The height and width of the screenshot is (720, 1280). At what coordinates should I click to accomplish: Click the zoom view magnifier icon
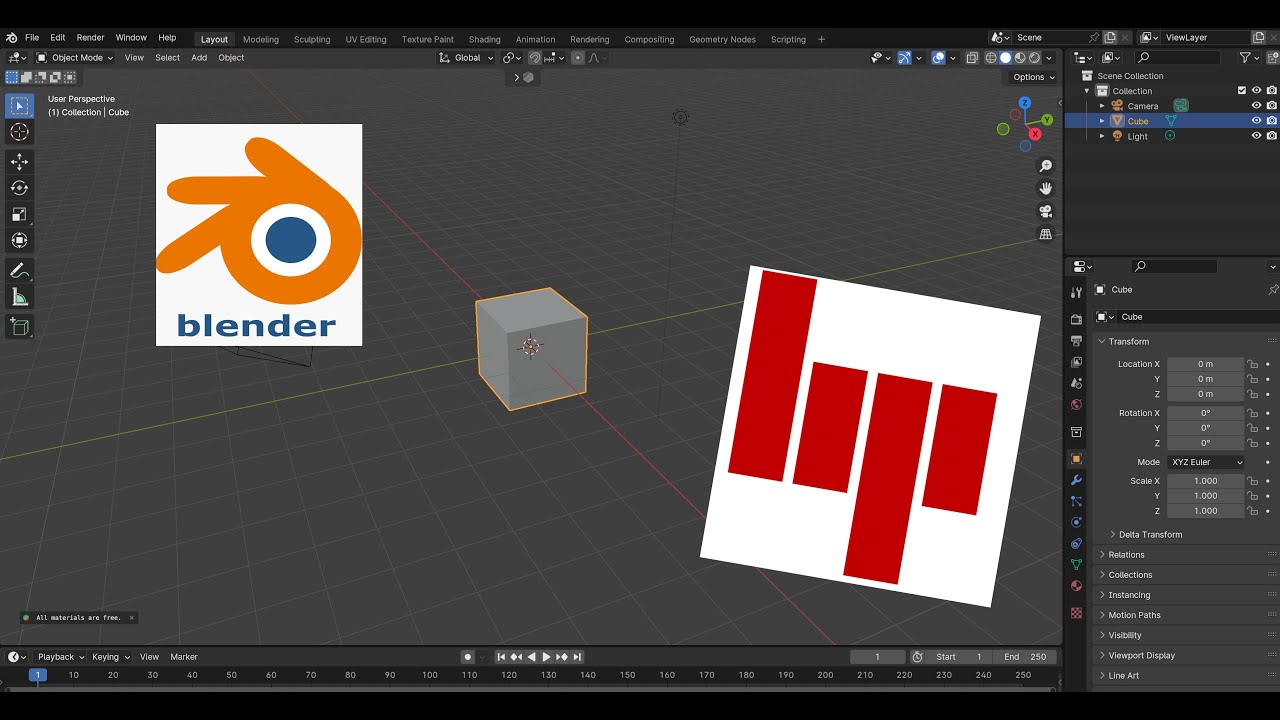1046,166
